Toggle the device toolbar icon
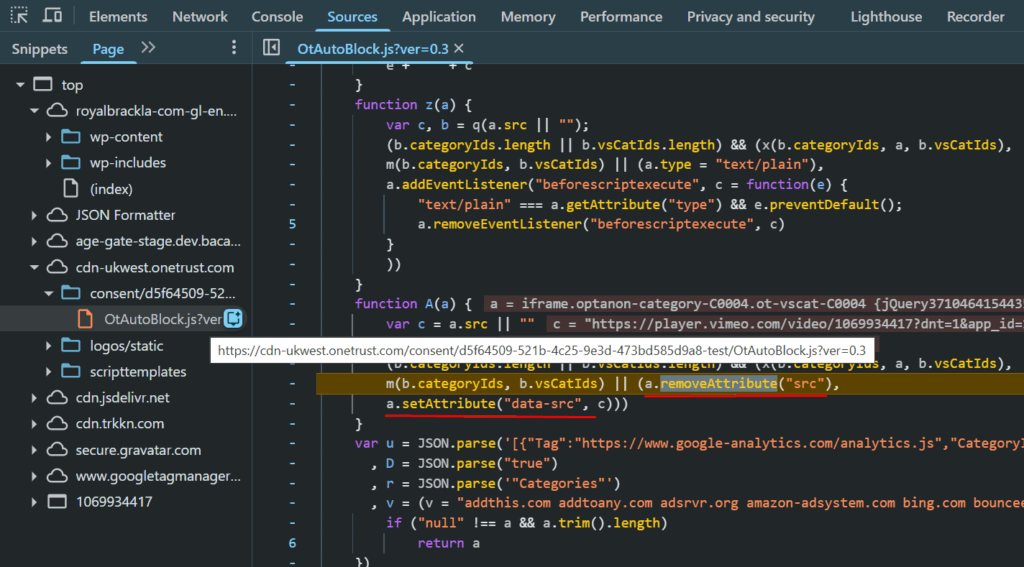The image size is (1024, 567). coord(52,16)
